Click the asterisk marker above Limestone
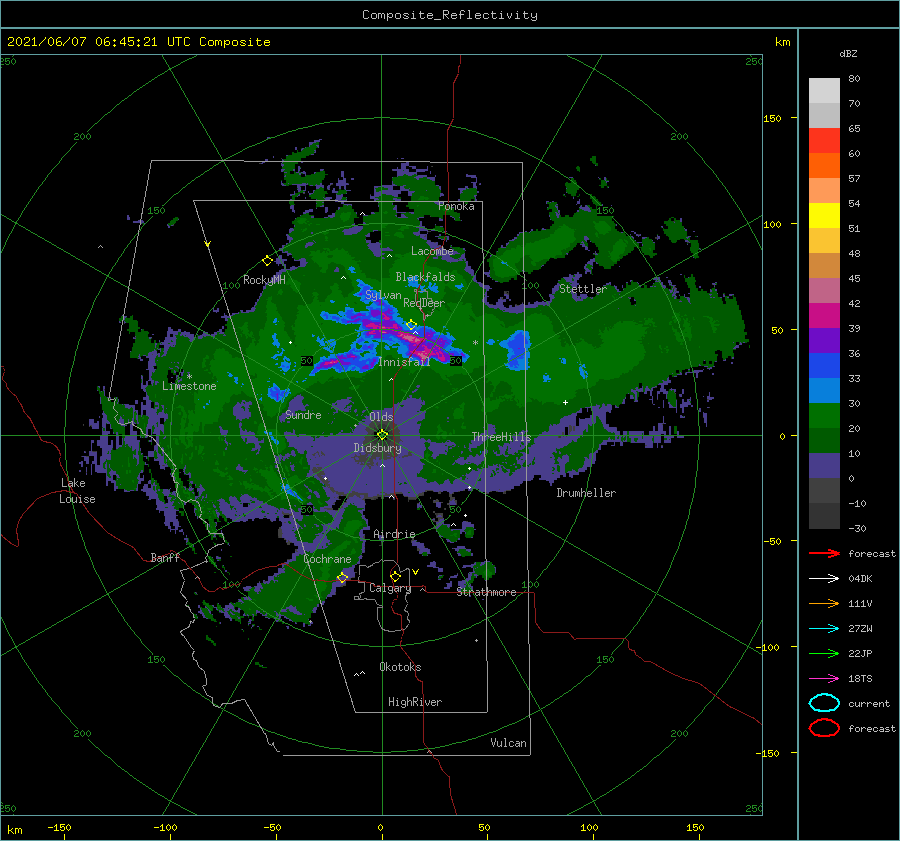This screenshot has width=900, height=841. [189, 377]
